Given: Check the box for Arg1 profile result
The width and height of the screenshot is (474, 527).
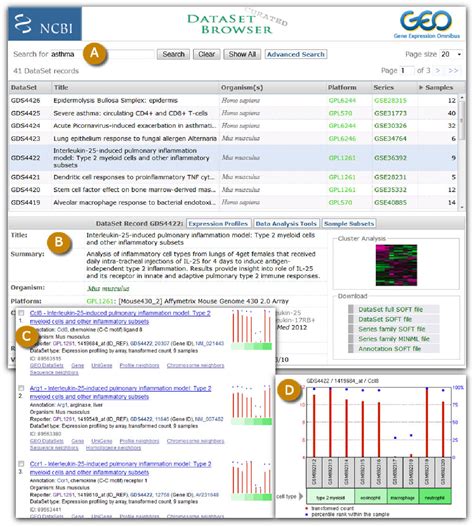Looking at the screenshot, I should [x=21, y=388].
